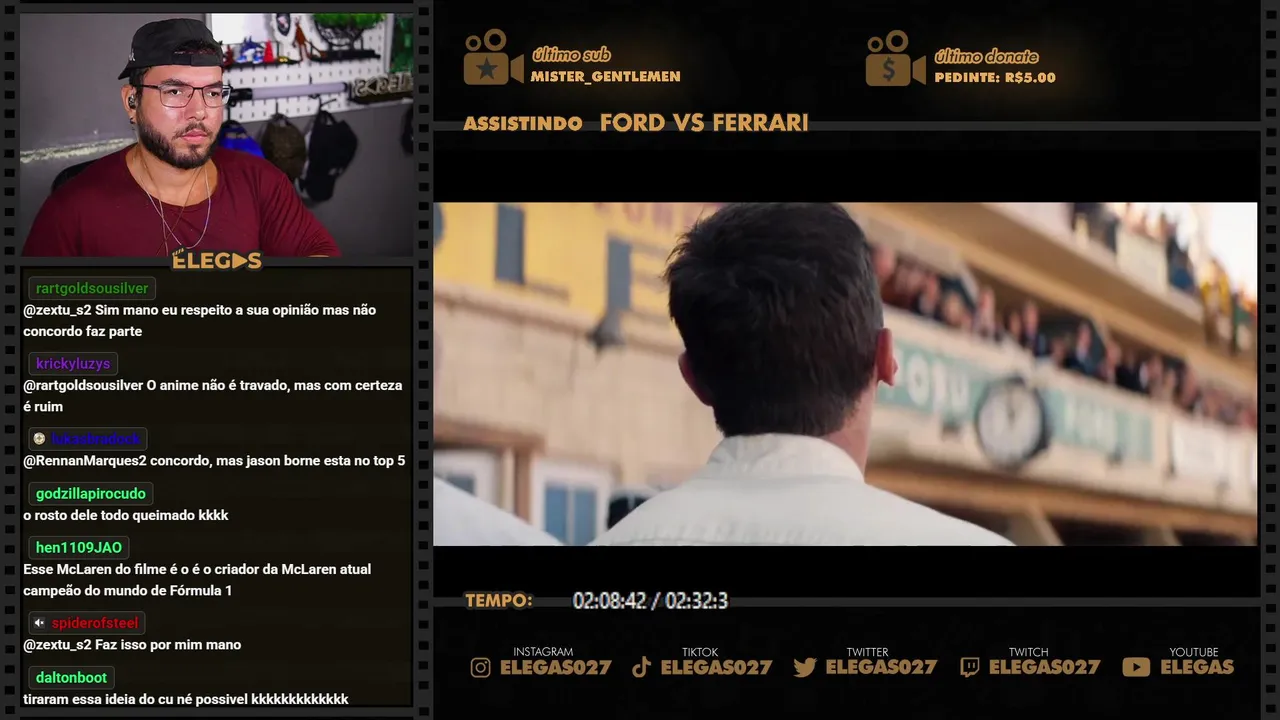Click the YOUTUBE label above the handle
Image resolution: width=1280 pixels, height=720 pixels.
pos(1194,652)
